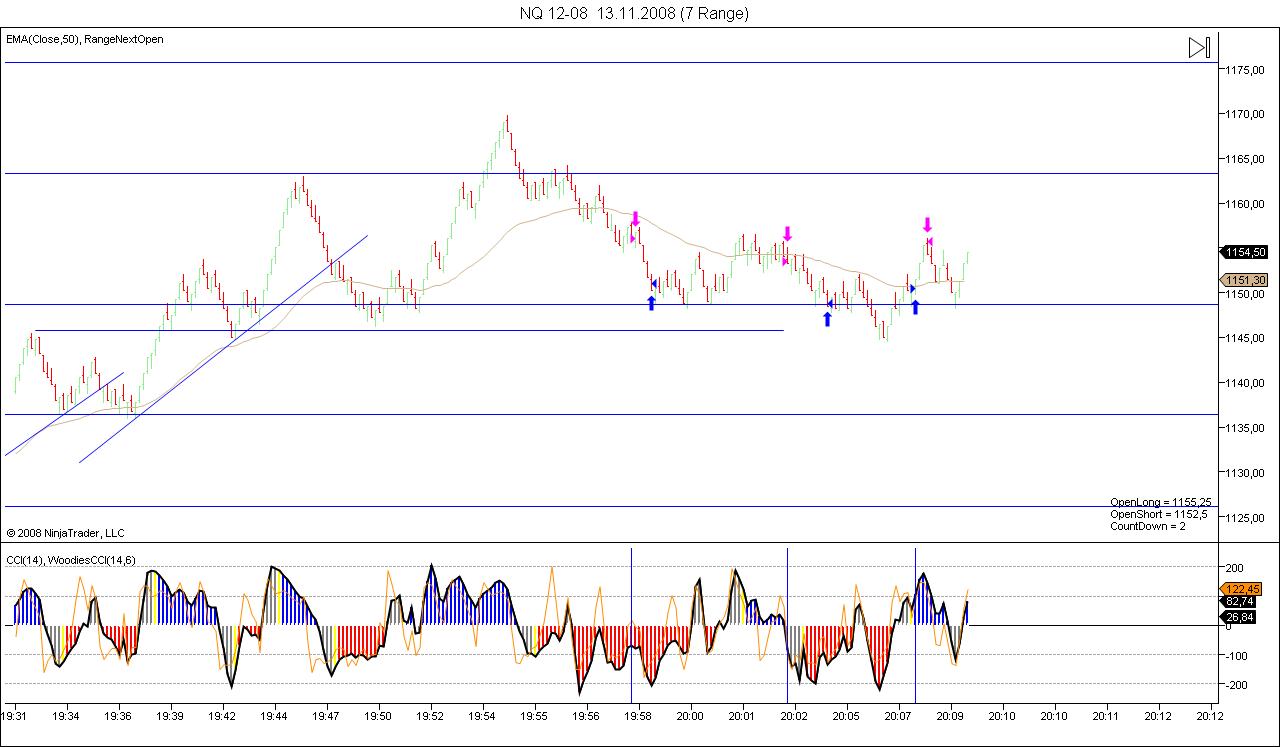Click the CountDown = 2 text
The width and height of the screenshot is (1280, 747).
1148,526
